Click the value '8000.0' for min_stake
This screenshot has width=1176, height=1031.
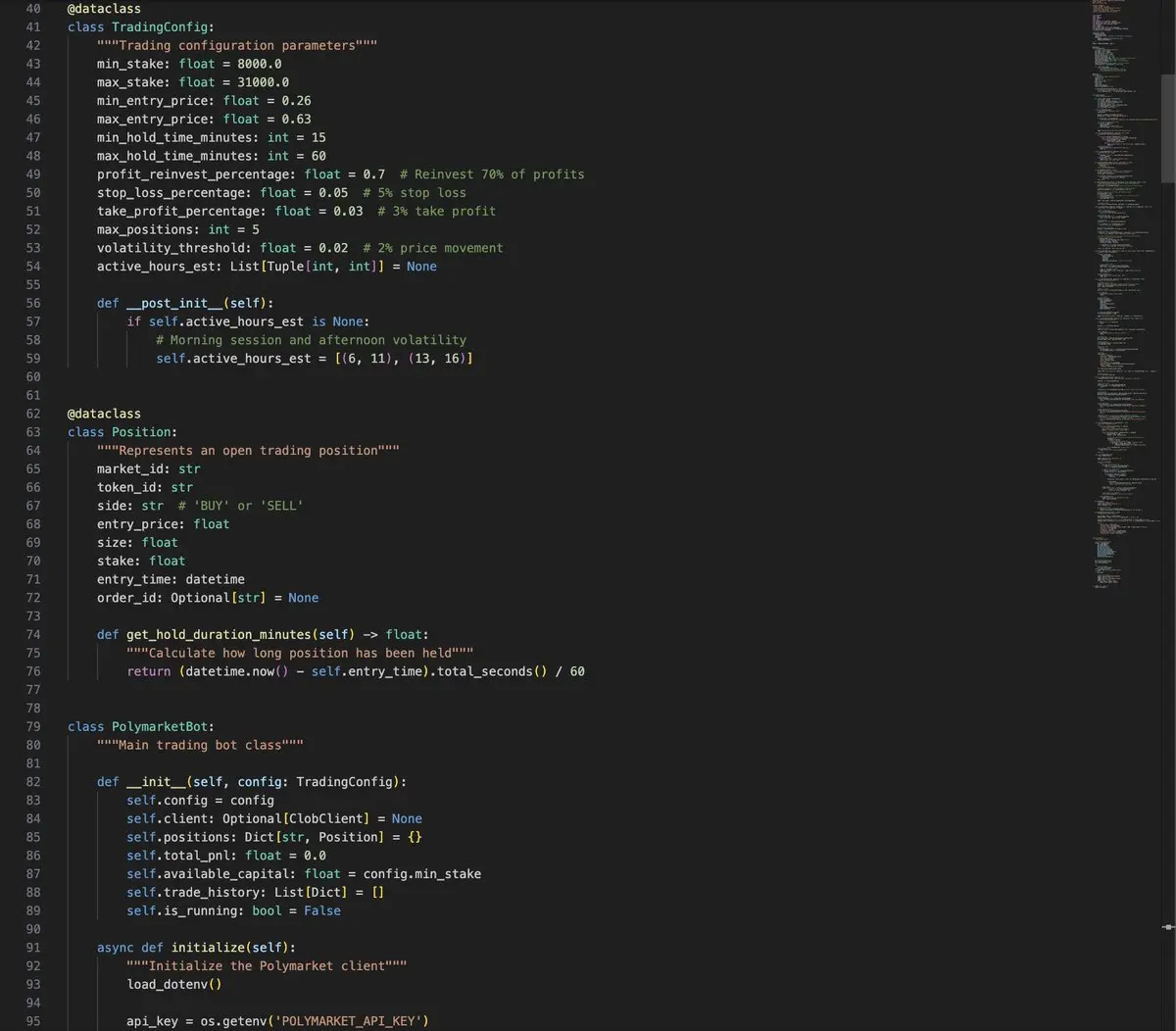point(260,64)
